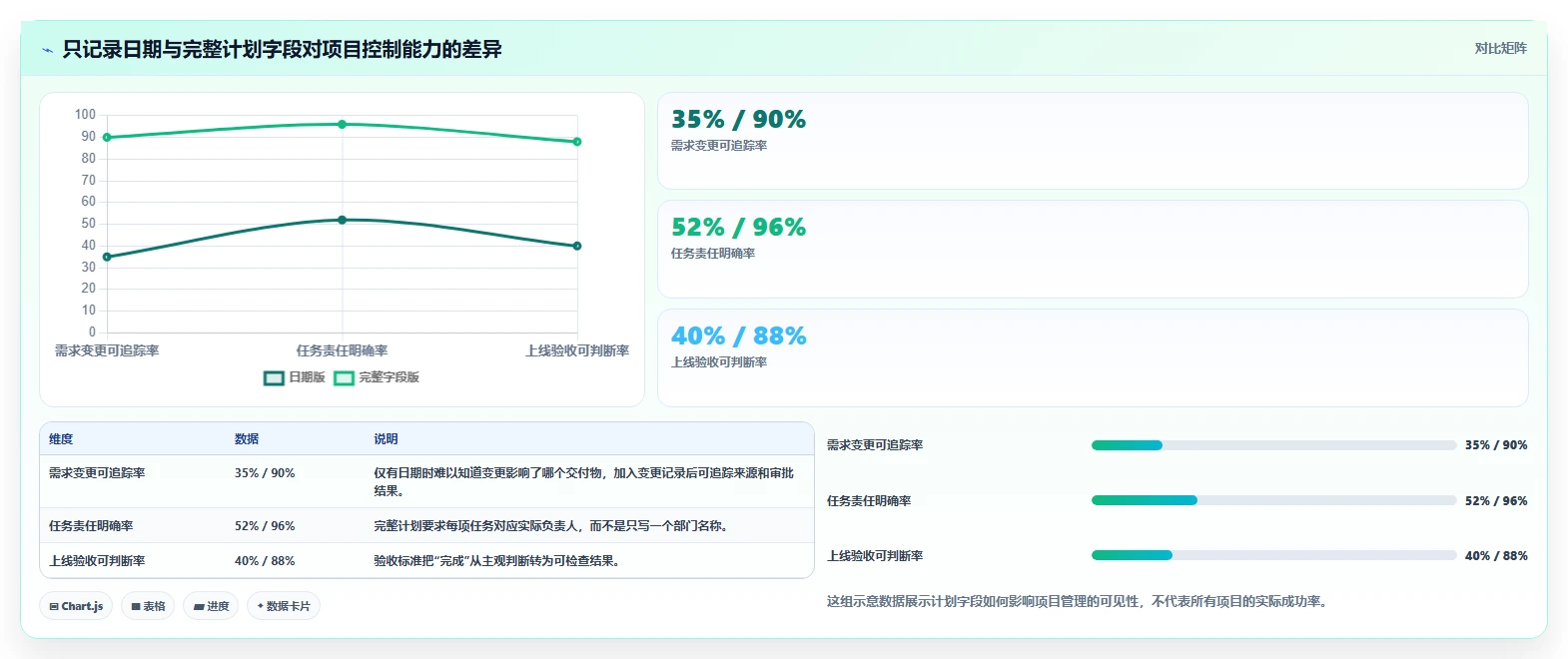The width and height of the screenshot is (1568, 659).
Task: Select the Chart.js chip
Action: (x=76, y=606)
